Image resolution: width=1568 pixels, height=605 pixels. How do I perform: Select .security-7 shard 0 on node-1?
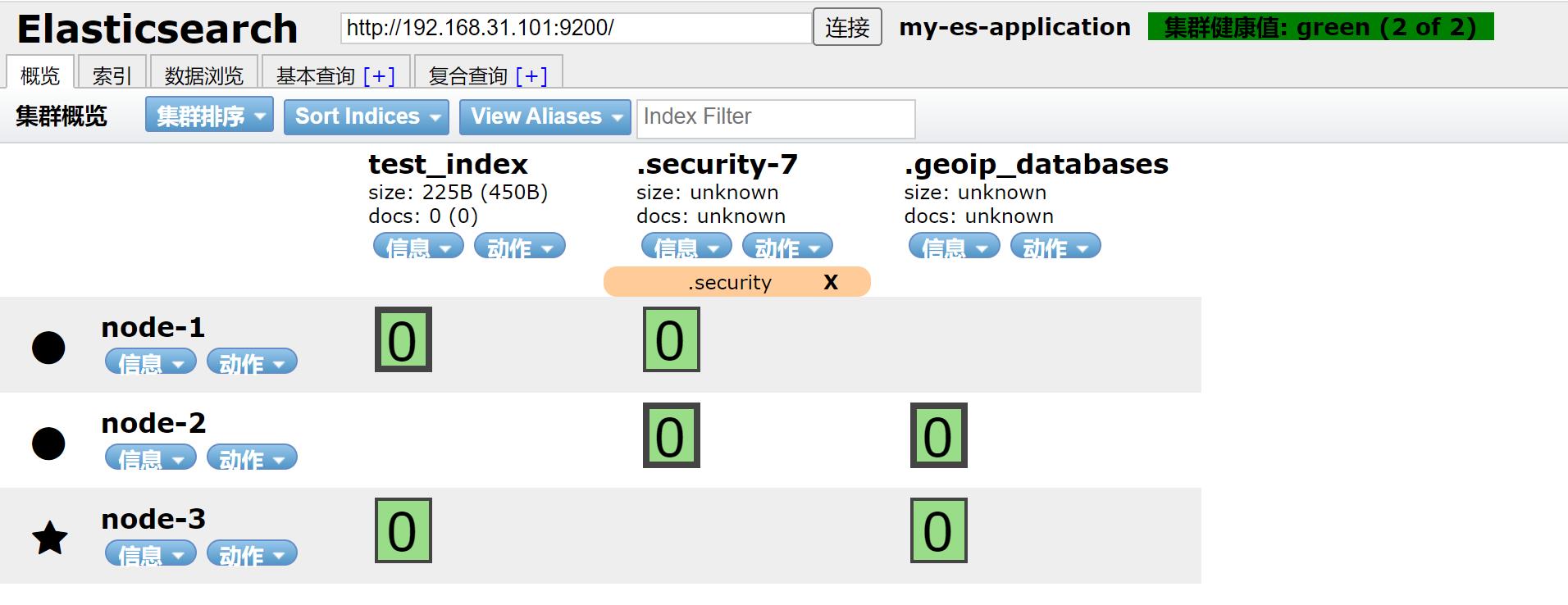pos(672,339)
